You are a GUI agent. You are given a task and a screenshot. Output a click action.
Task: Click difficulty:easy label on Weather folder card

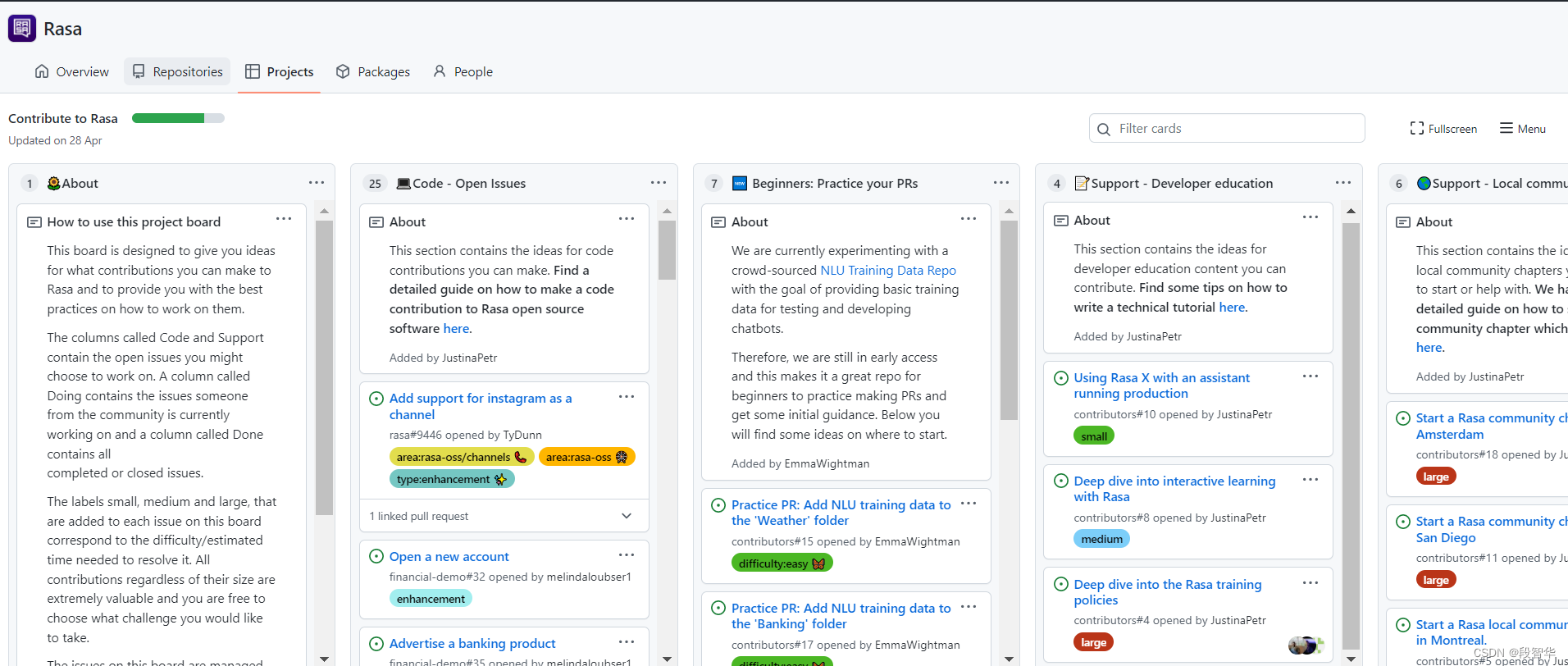tap(782, 563)
